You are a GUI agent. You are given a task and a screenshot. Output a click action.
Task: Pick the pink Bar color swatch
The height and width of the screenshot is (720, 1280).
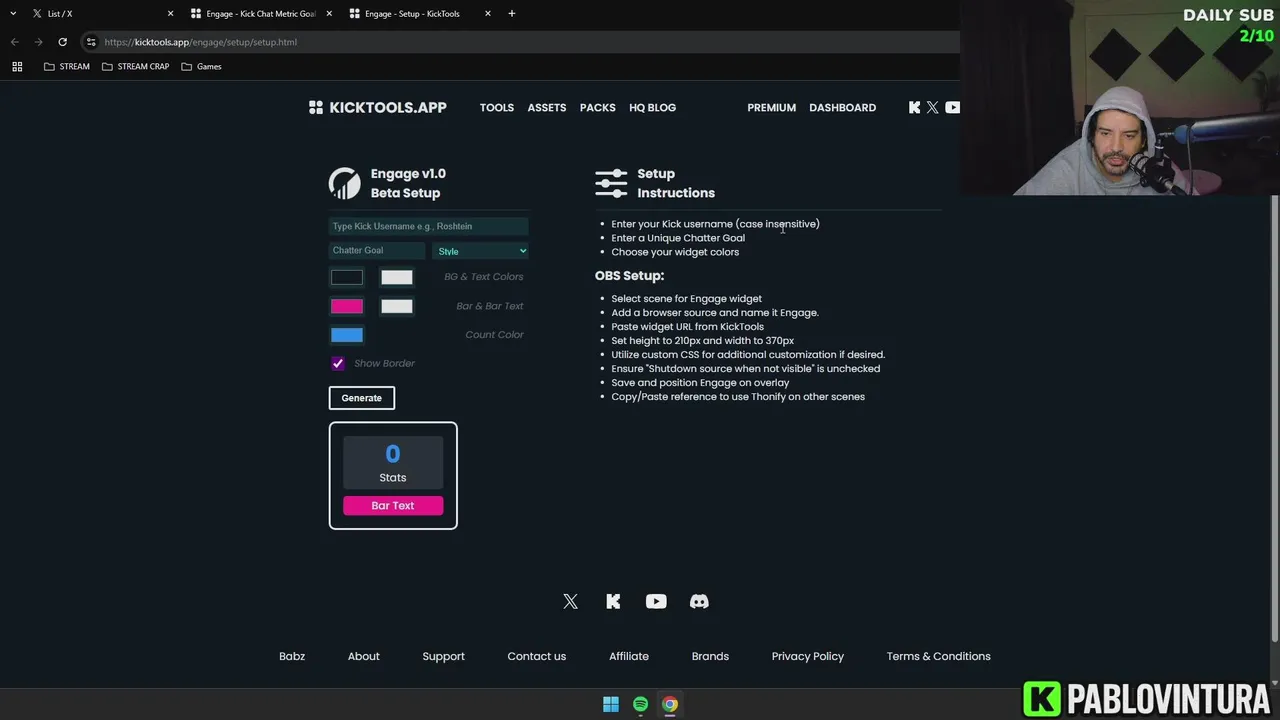347,306
